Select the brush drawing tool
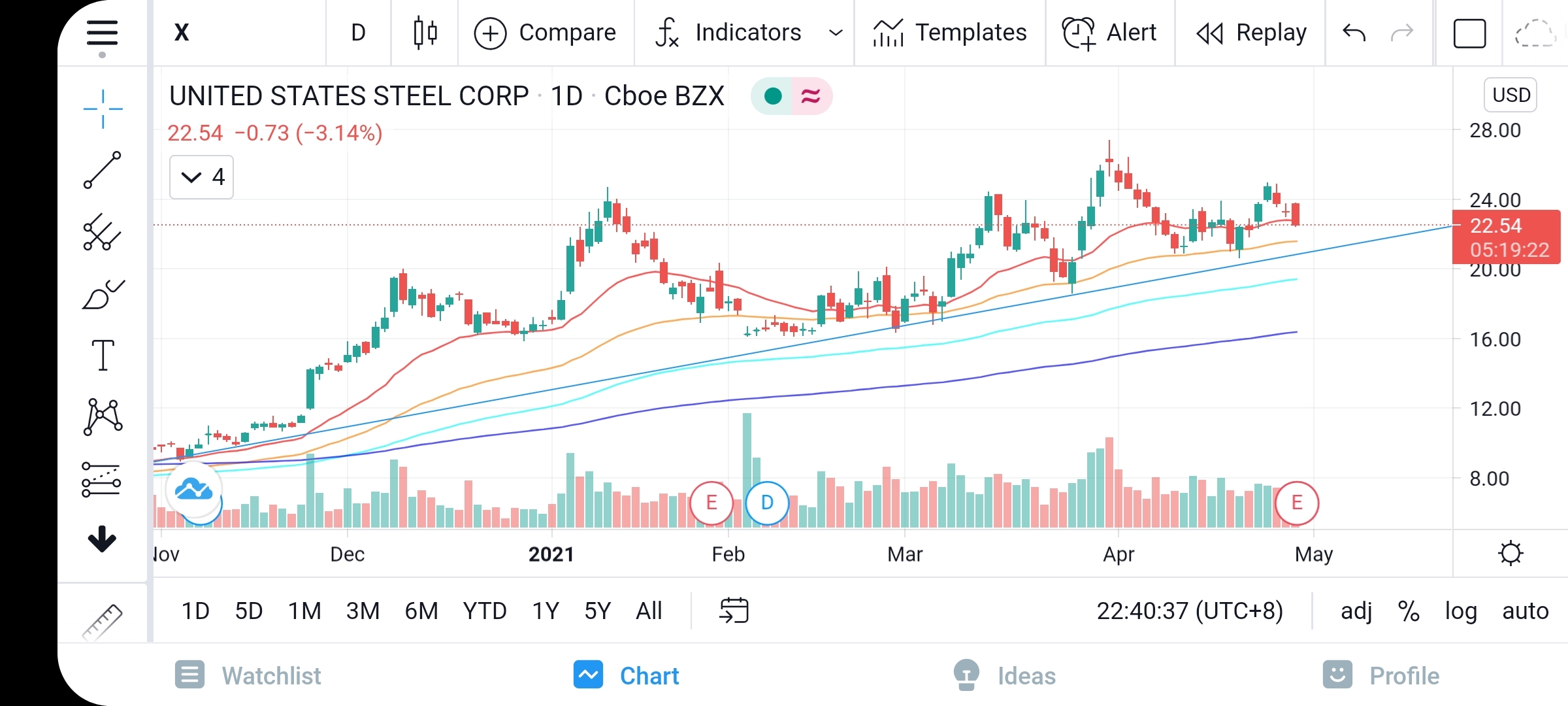This screenshot has width=1568, height=706. pos(103,294)
